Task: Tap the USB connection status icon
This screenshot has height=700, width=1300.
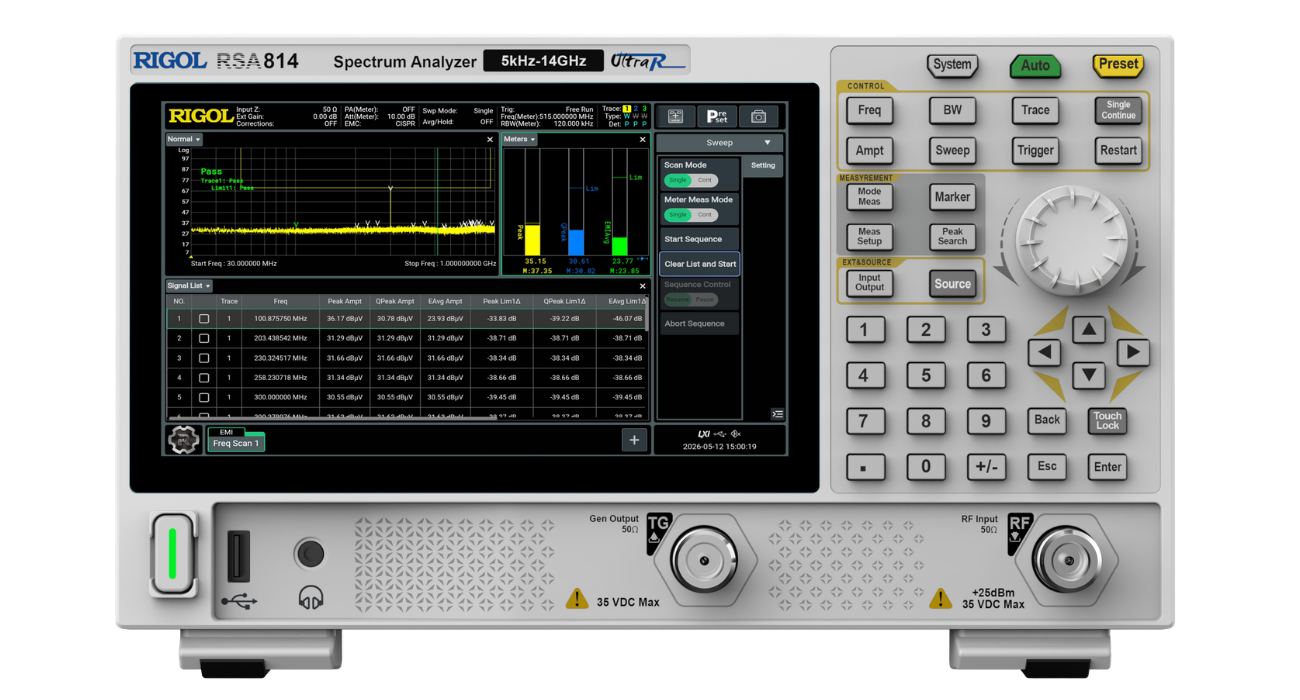Action: point(720,434)
